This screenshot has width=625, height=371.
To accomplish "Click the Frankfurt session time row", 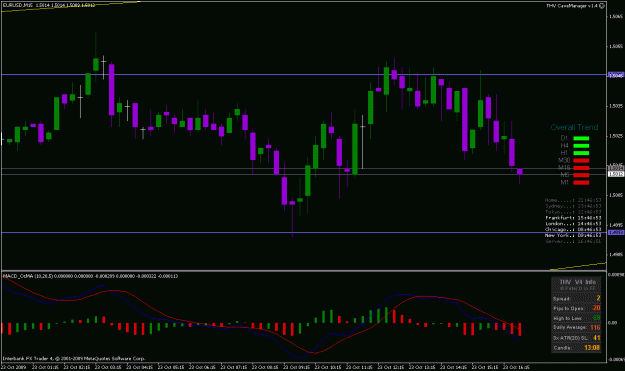I will [573, 218].
